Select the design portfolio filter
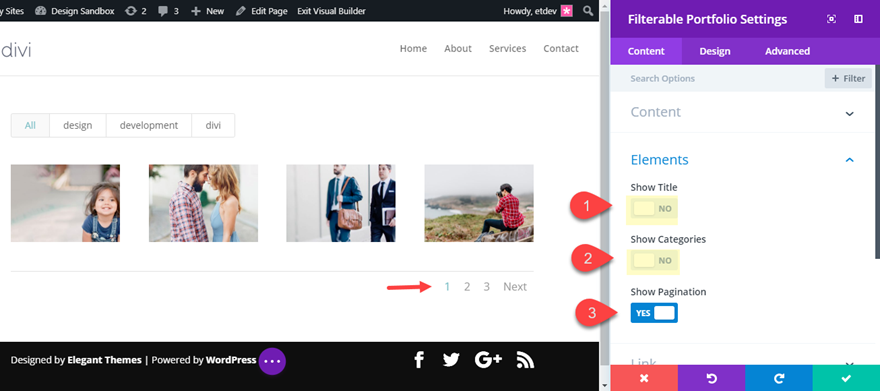The image size is (880, 391). coord(77,126)
